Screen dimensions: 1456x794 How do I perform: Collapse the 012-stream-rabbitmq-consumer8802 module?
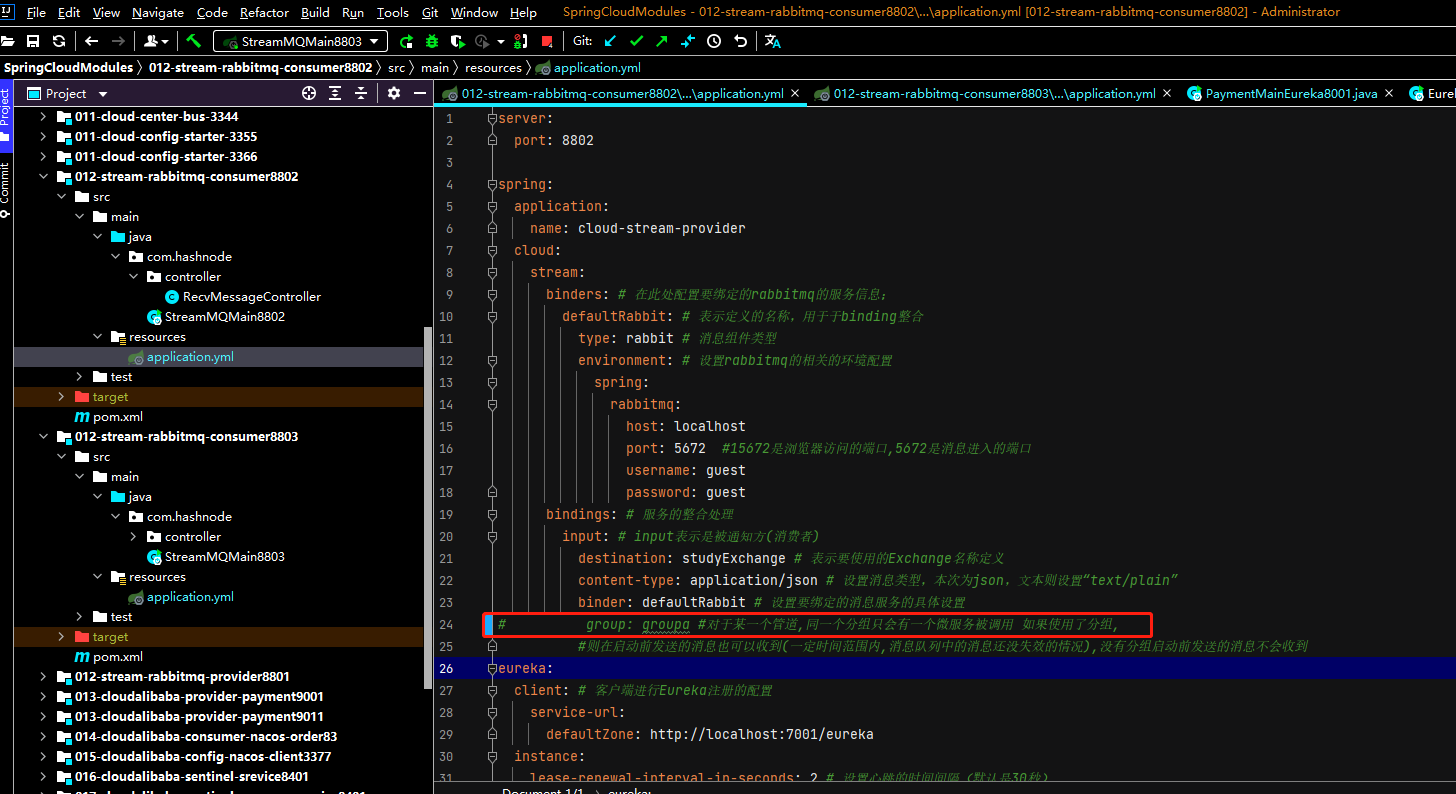pyautogui.click(x=42, y=176)
